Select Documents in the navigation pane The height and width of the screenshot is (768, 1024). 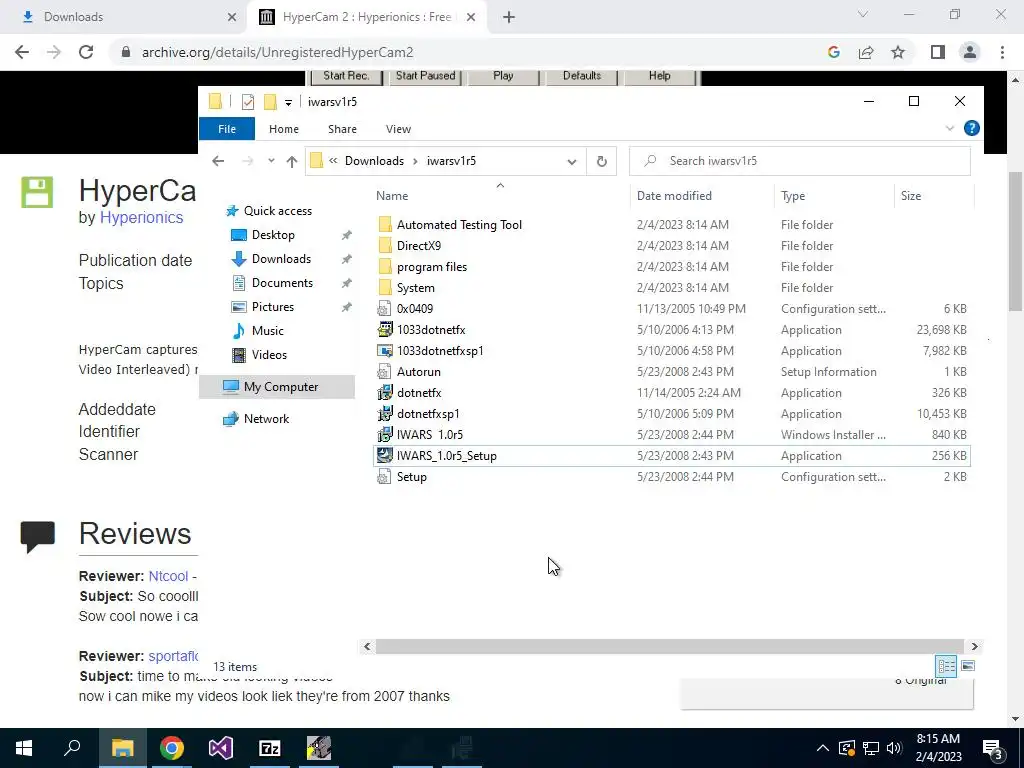pyautogui.click(x=282, y=283)
